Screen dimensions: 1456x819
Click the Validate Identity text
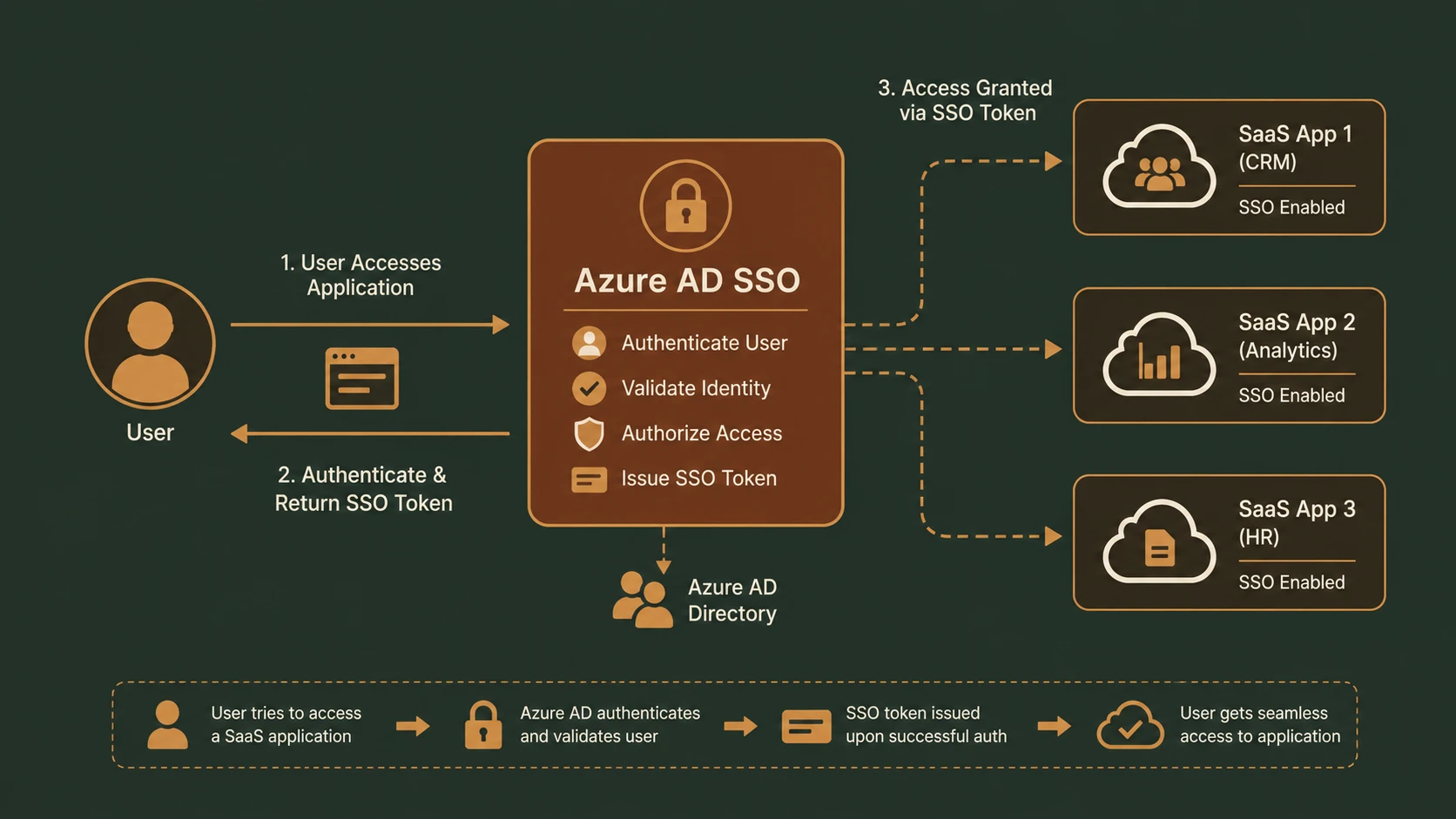tap(696, 388)
